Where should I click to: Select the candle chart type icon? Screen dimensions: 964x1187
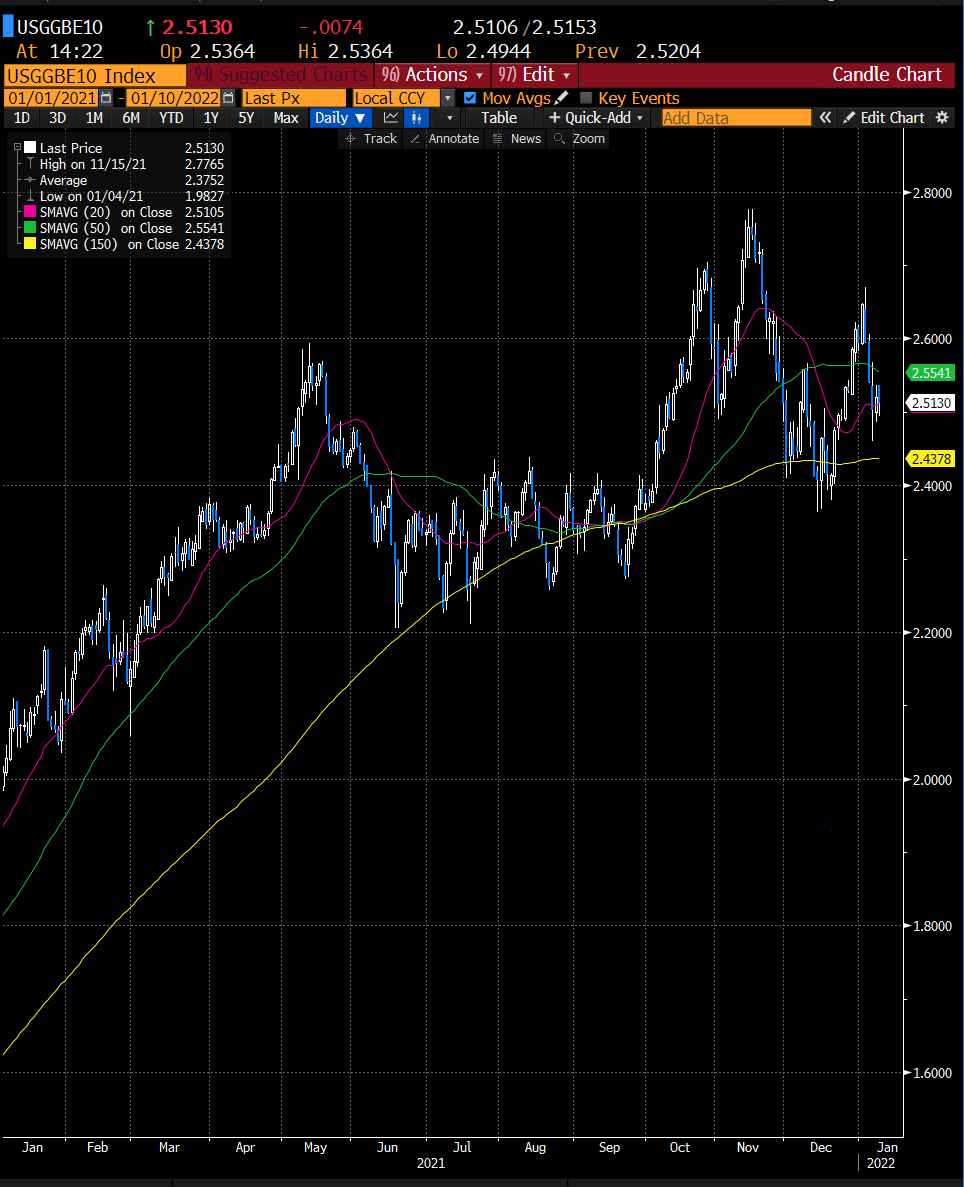tap(416, 118)
